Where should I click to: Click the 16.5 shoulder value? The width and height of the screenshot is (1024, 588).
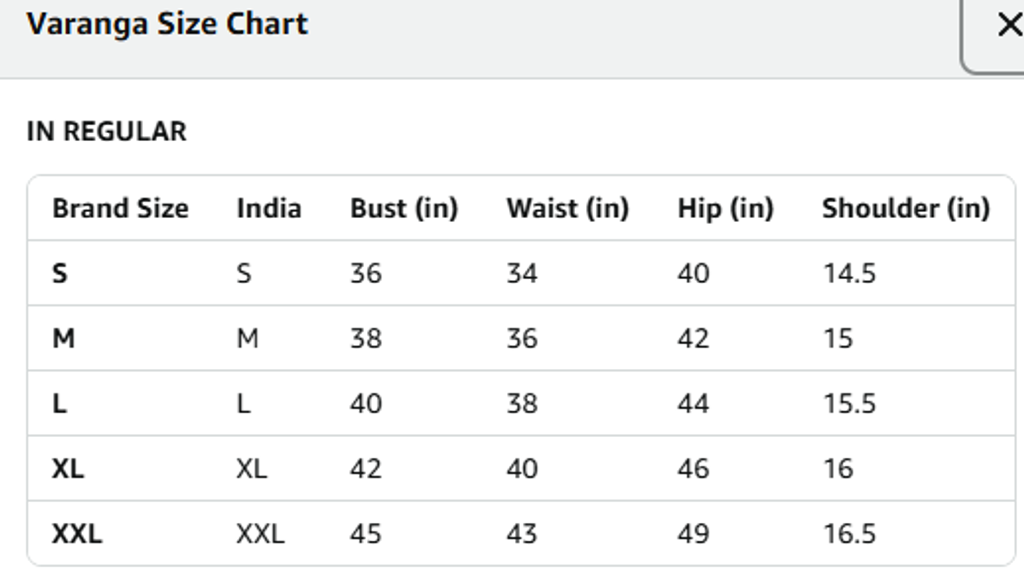tap(849, 533)
